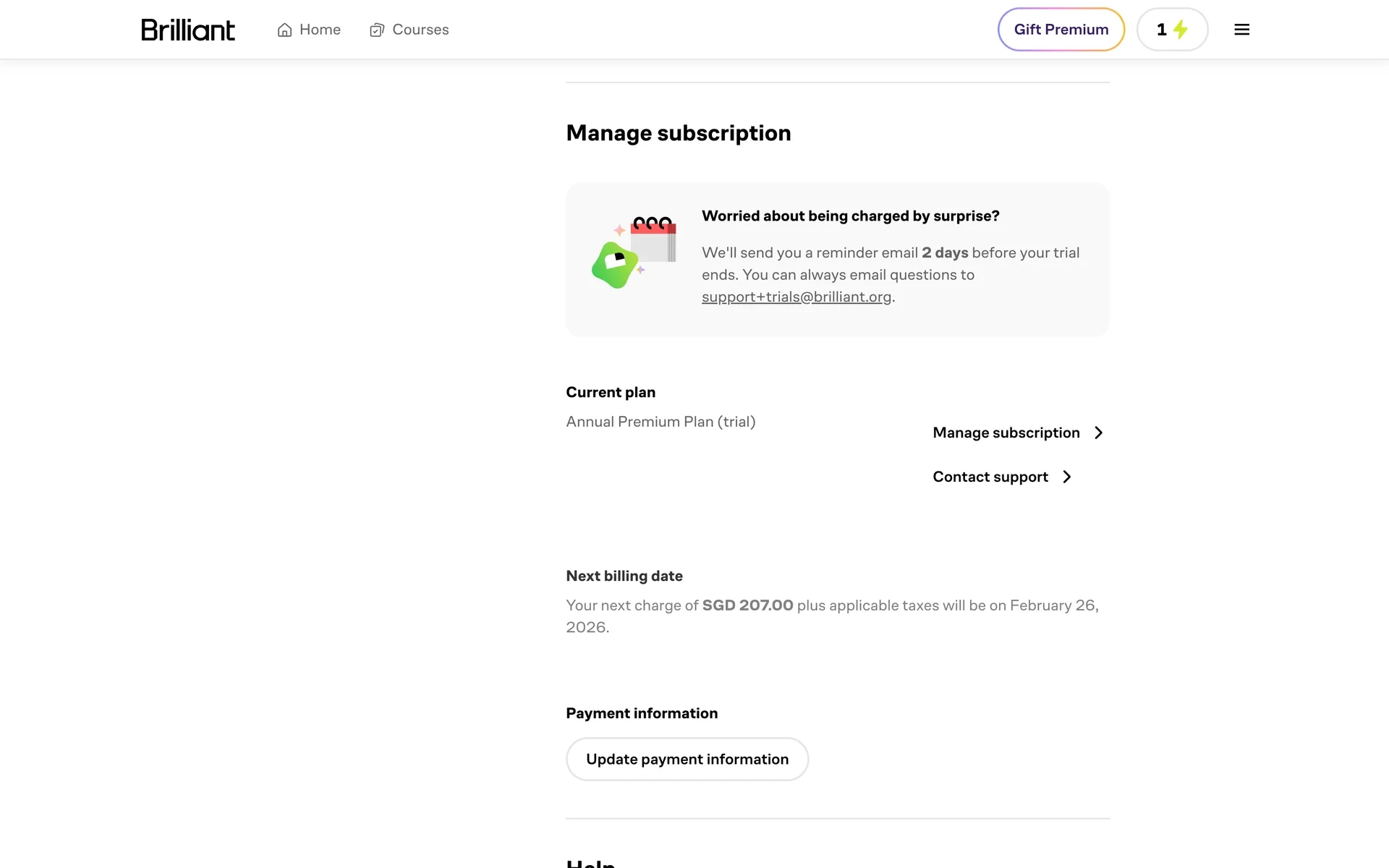Select the 'Annual Premium Plan (trial)' text
The height and width of the screenshot is (868, 1389).
tap(660, 422)
